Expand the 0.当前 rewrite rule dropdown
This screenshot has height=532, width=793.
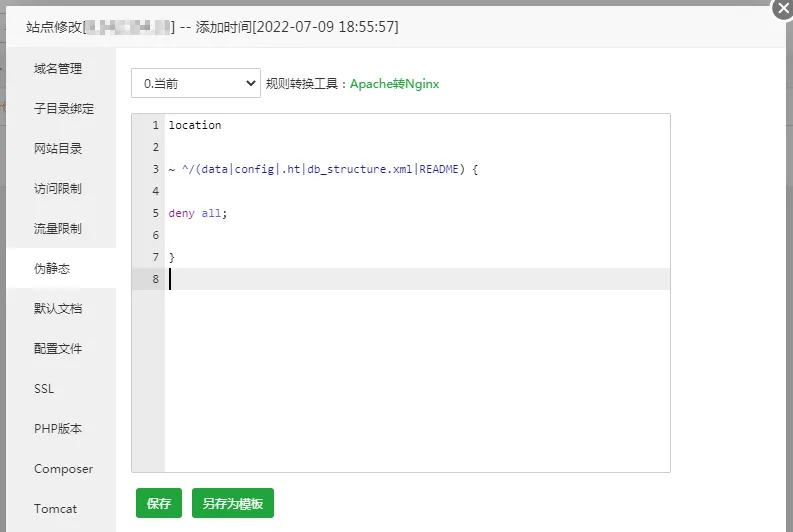click(196, 84)
